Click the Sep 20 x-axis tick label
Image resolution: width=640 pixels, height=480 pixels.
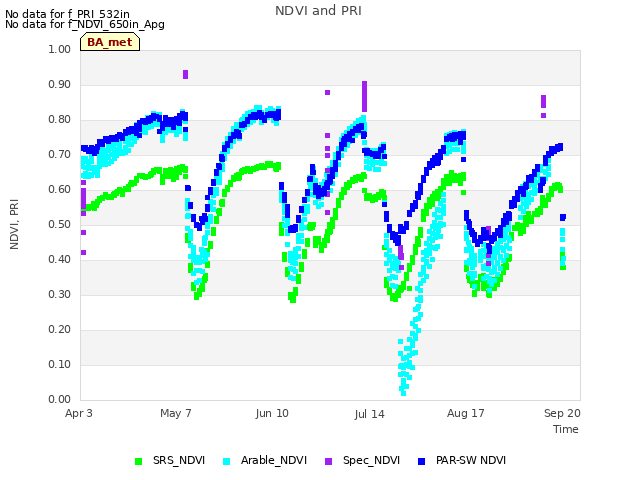(x=562, y=413)
